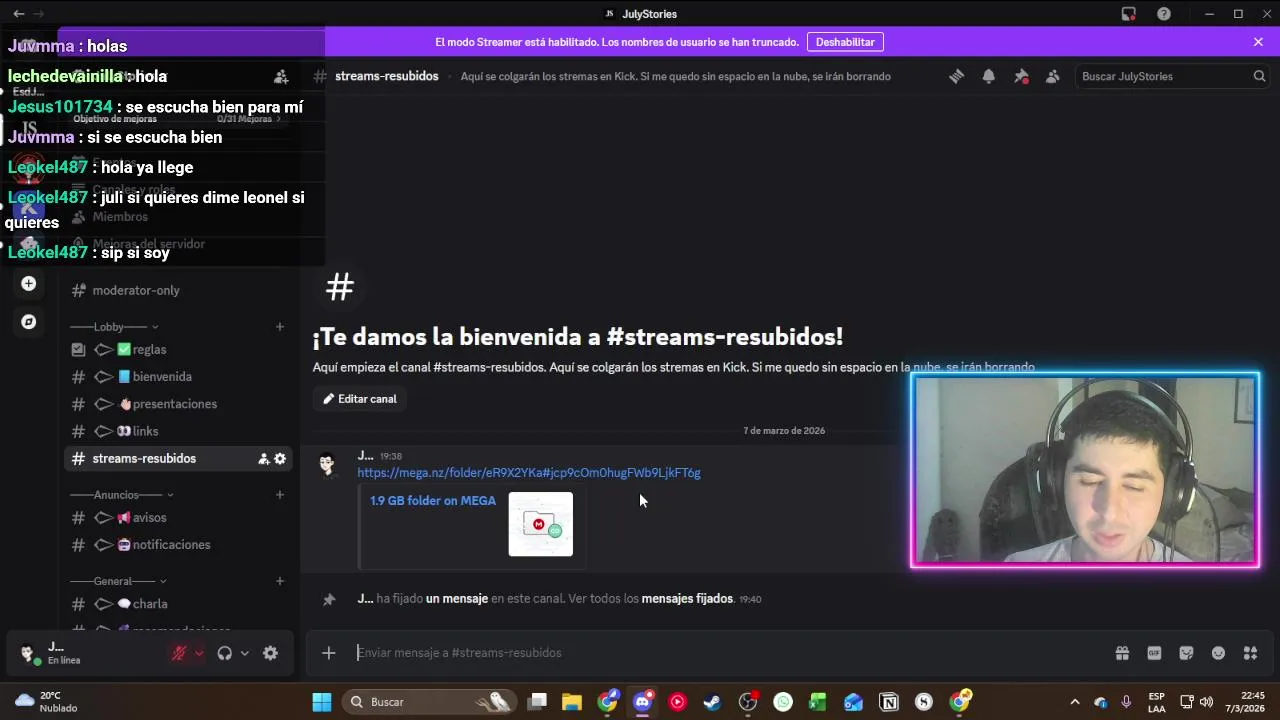Screen dimensions: 1280x720
Task: Open microphone input options arrow
Action: (199, 653)
